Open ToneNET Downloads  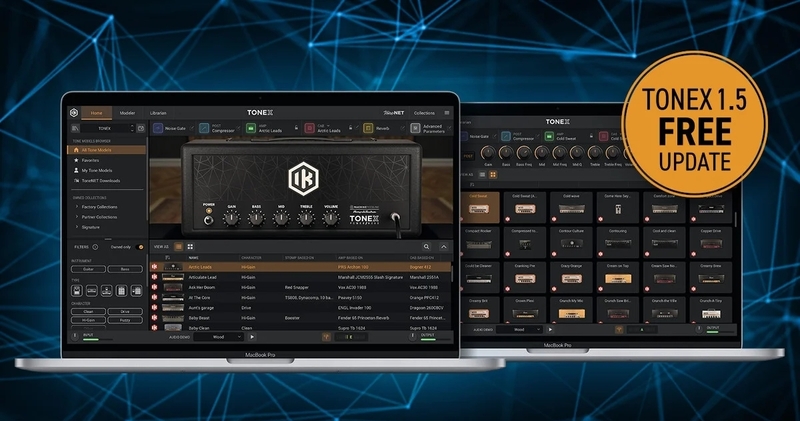tap(100, 181)
